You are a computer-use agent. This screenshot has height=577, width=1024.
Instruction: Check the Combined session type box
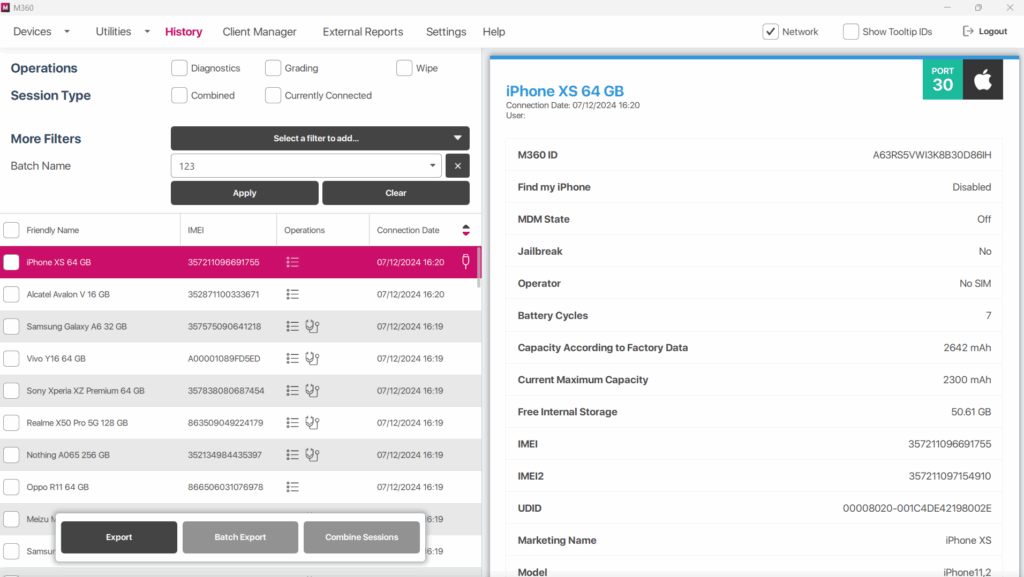tap(179, 95)
